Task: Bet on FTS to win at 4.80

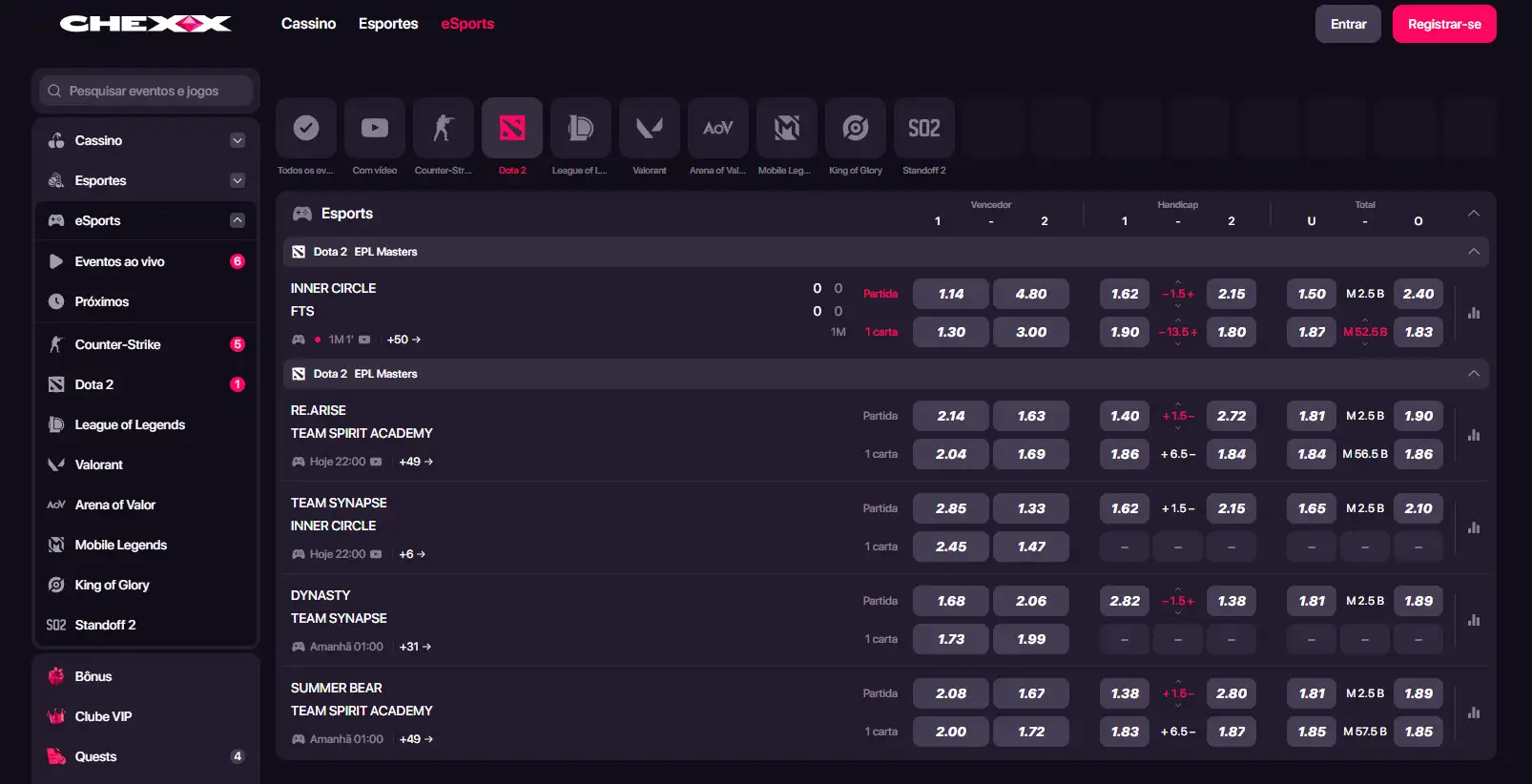Action: [x=1031, y=294]
